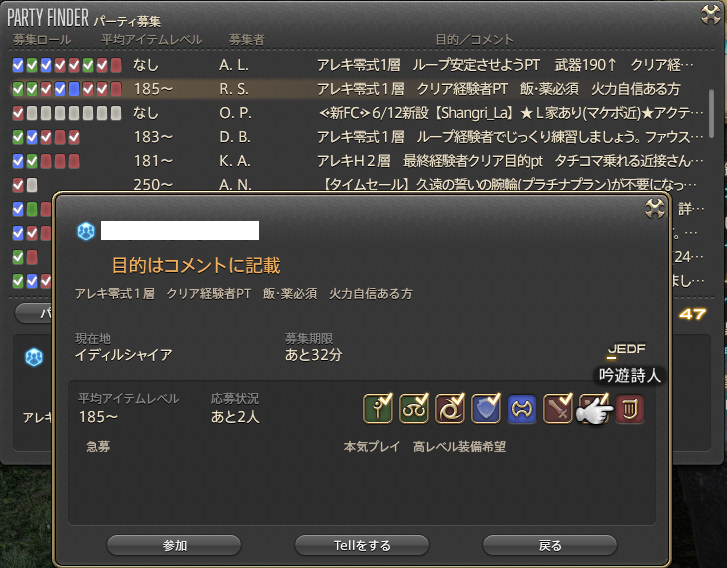
Task: Click the White Mage job slot icon
Action: [377, 409]
